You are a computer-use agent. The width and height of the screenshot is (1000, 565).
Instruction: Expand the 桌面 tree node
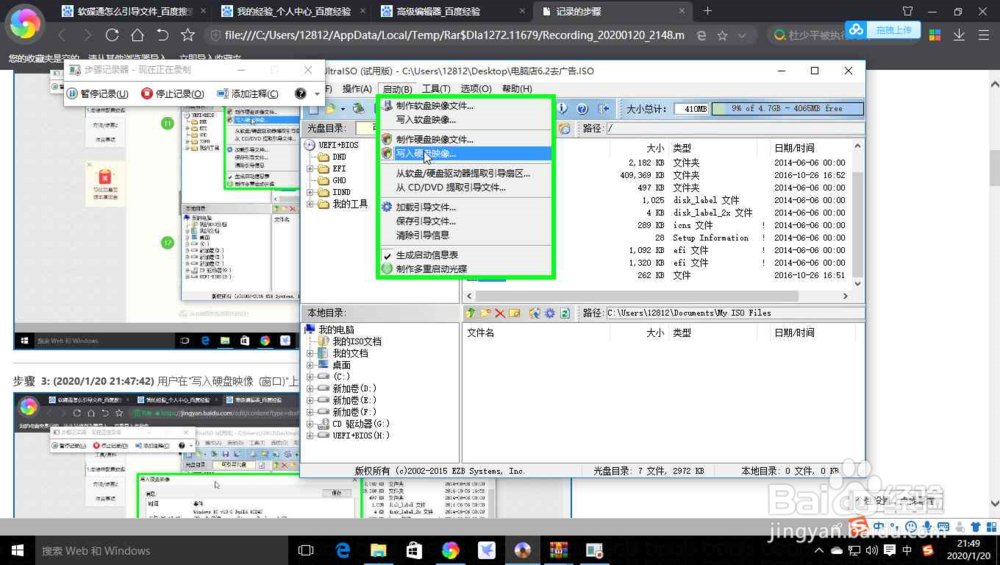point(311,365)
